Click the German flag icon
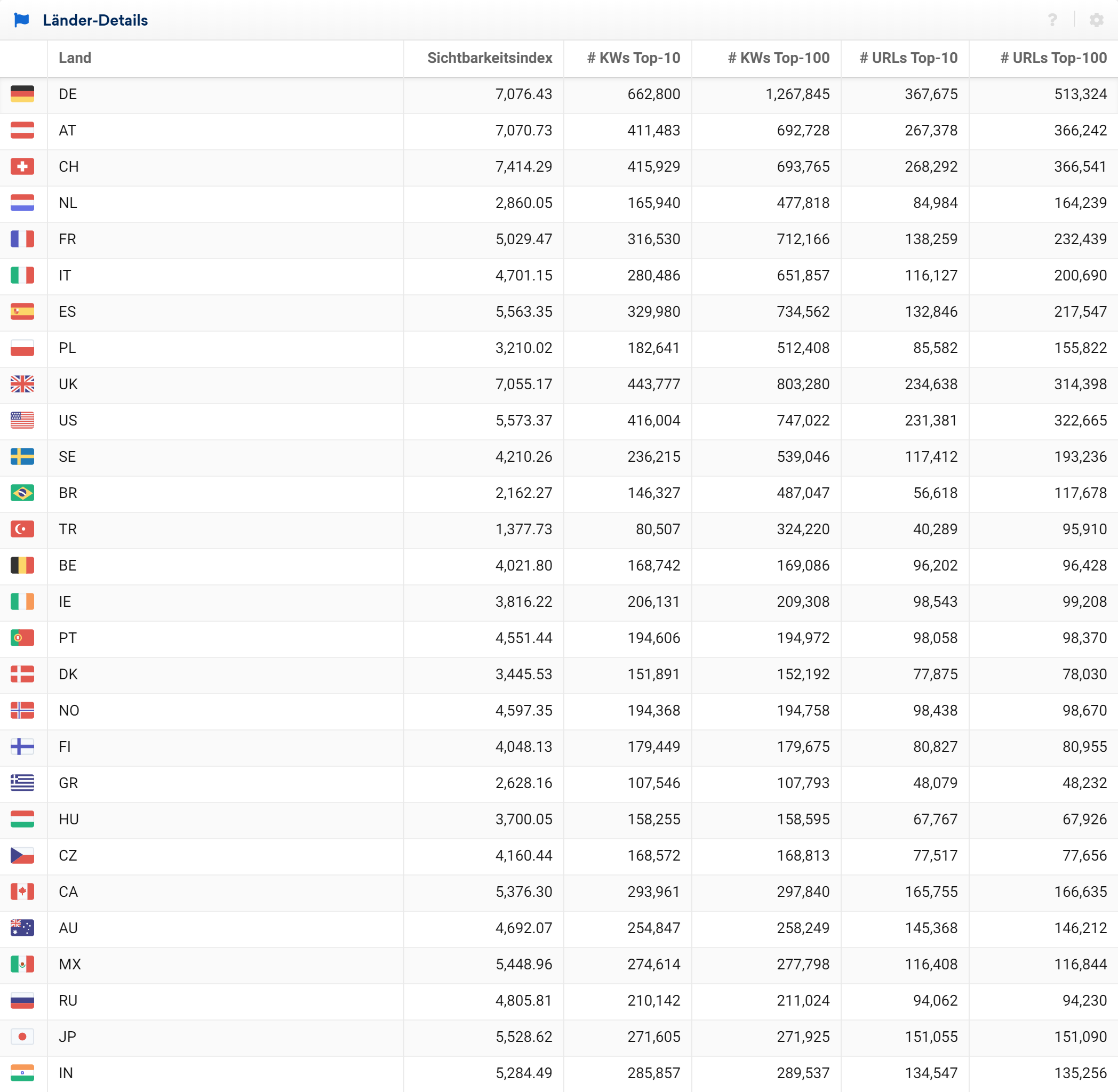Image resolution: width=1118 pixels, height=1092 pixels. tap(22, 94)
